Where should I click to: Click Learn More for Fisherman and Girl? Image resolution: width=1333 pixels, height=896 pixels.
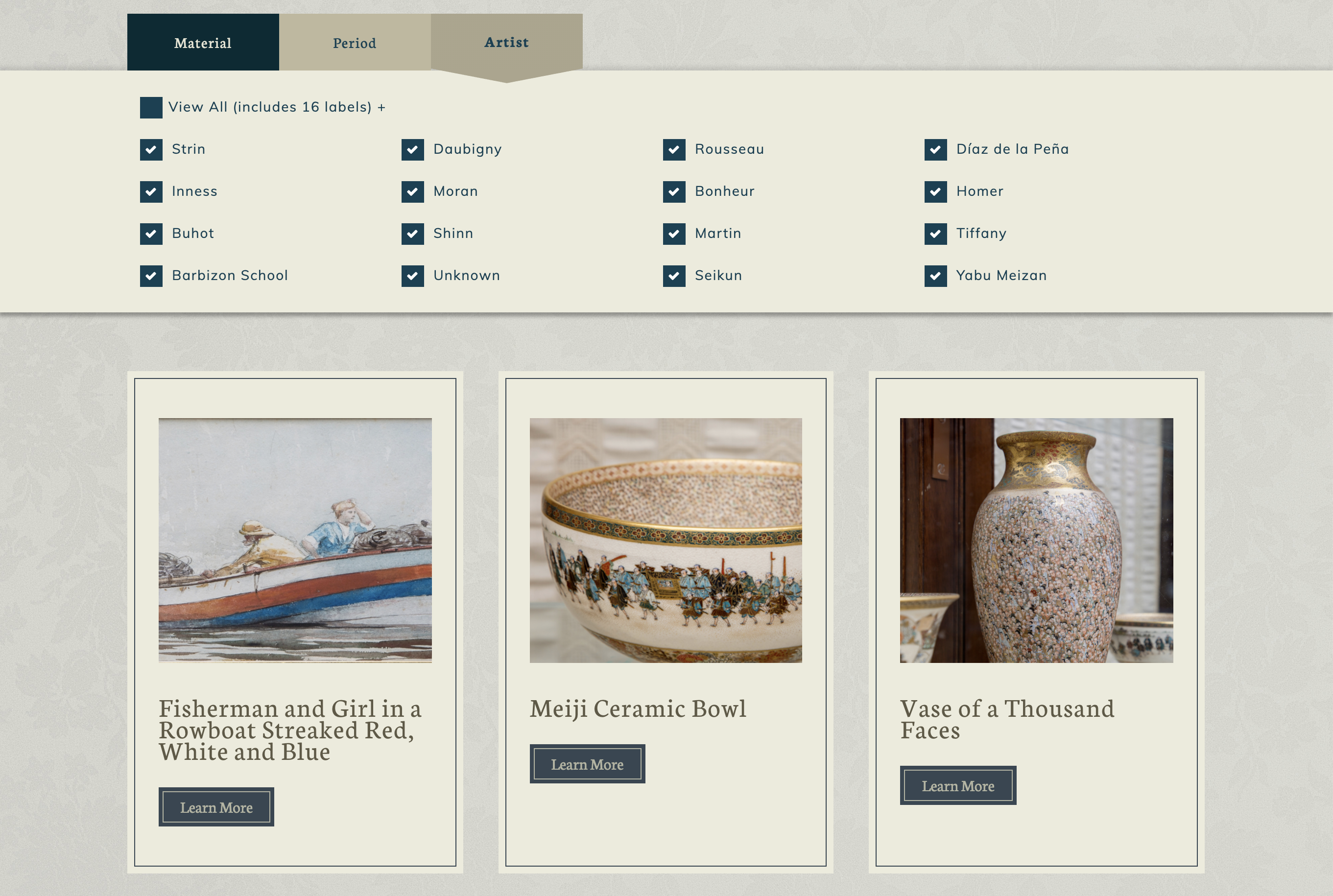tap(216, 807)
